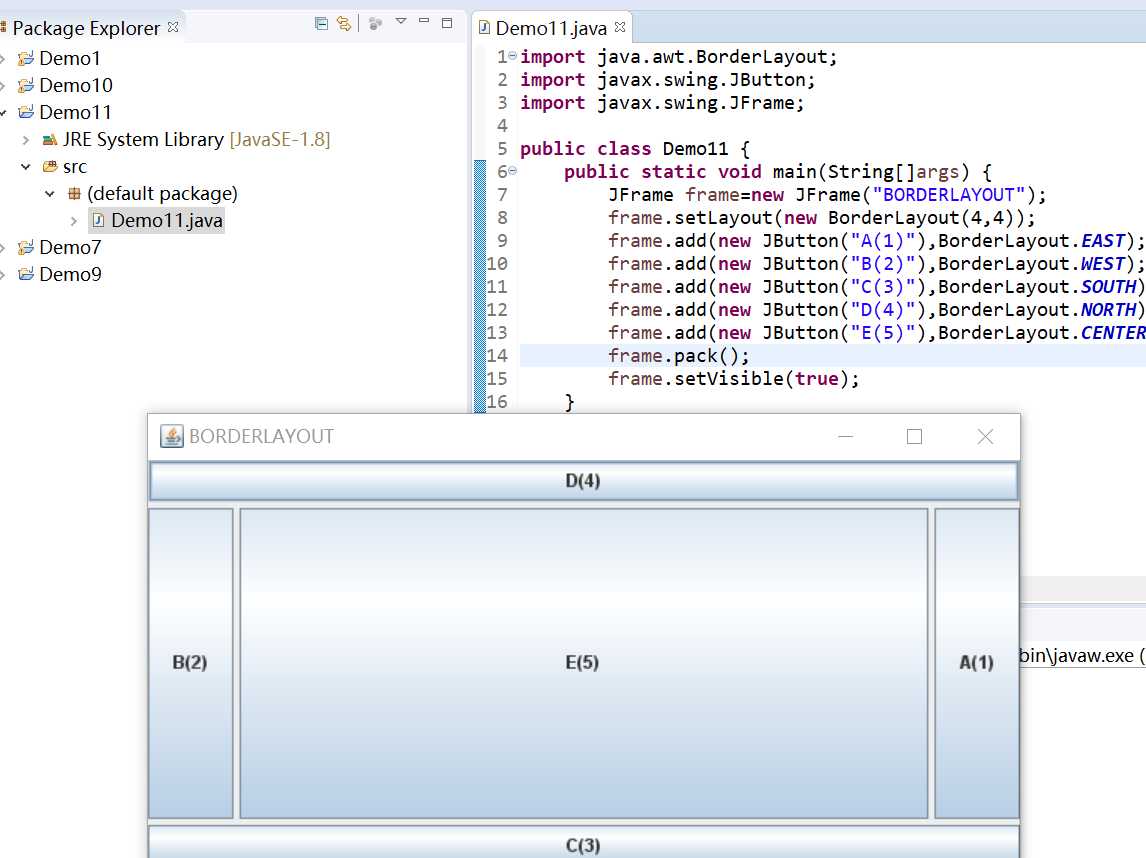Collapse the Demo11 project

point(3,113)
